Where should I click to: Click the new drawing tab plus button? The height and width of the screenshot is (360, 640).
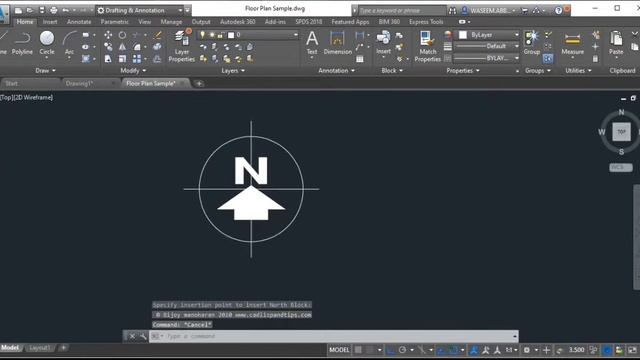pyautogui.click(x=199, y=84)
